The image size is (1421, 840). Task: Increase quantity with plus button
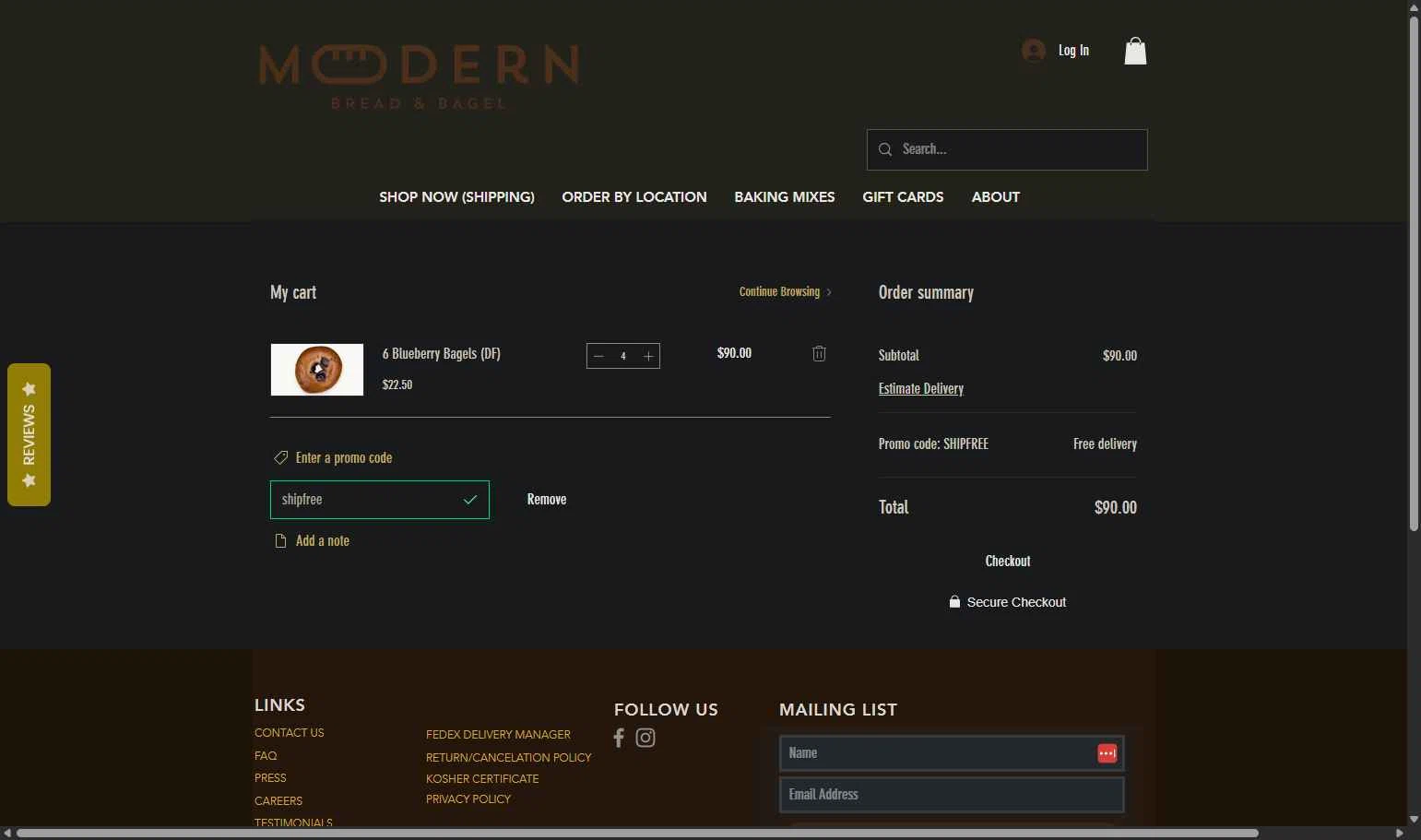648,356
